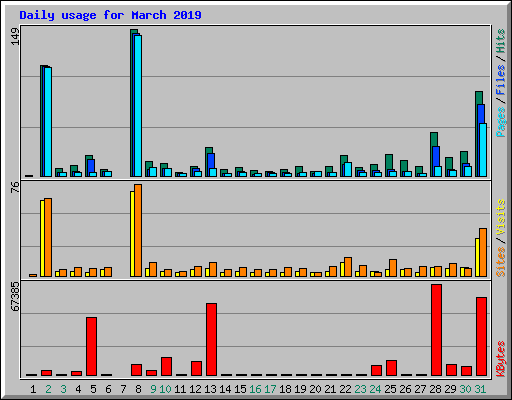Select the blue files bar for day 5
This screenshot has width=512, height=400.
(x=91, y=166)
